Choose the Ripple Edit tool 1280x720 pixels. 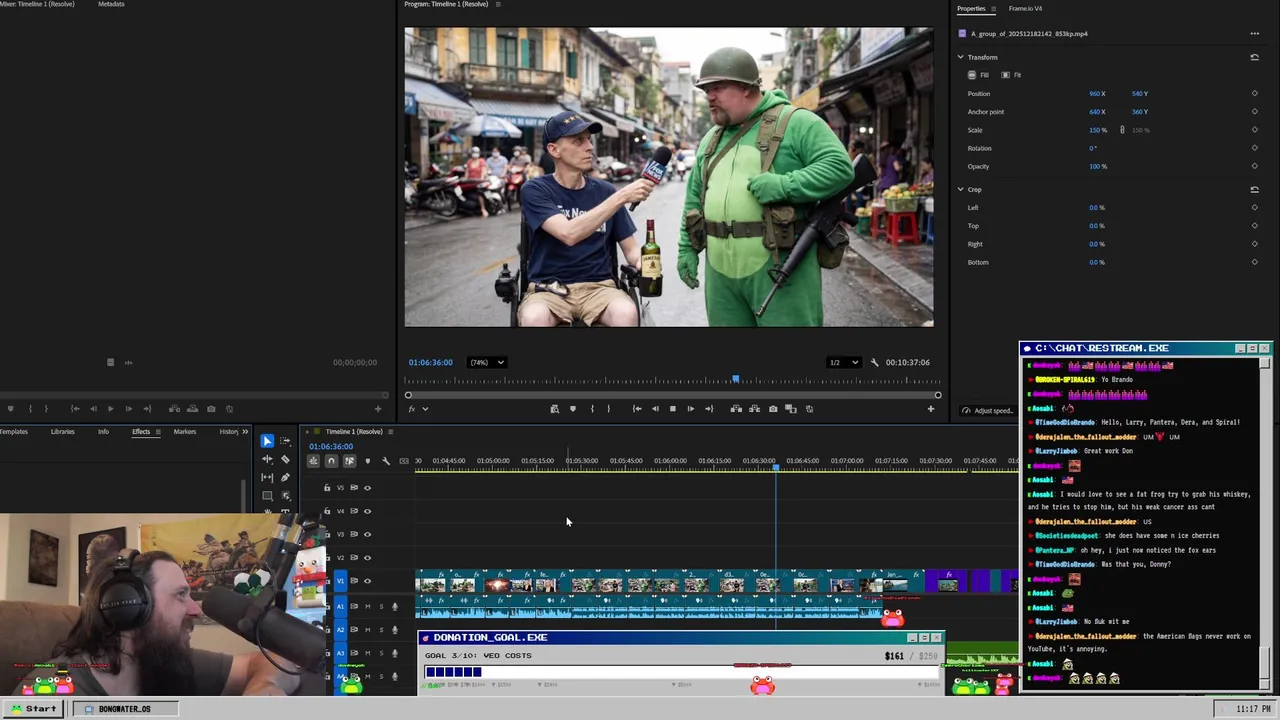point(267,459)
